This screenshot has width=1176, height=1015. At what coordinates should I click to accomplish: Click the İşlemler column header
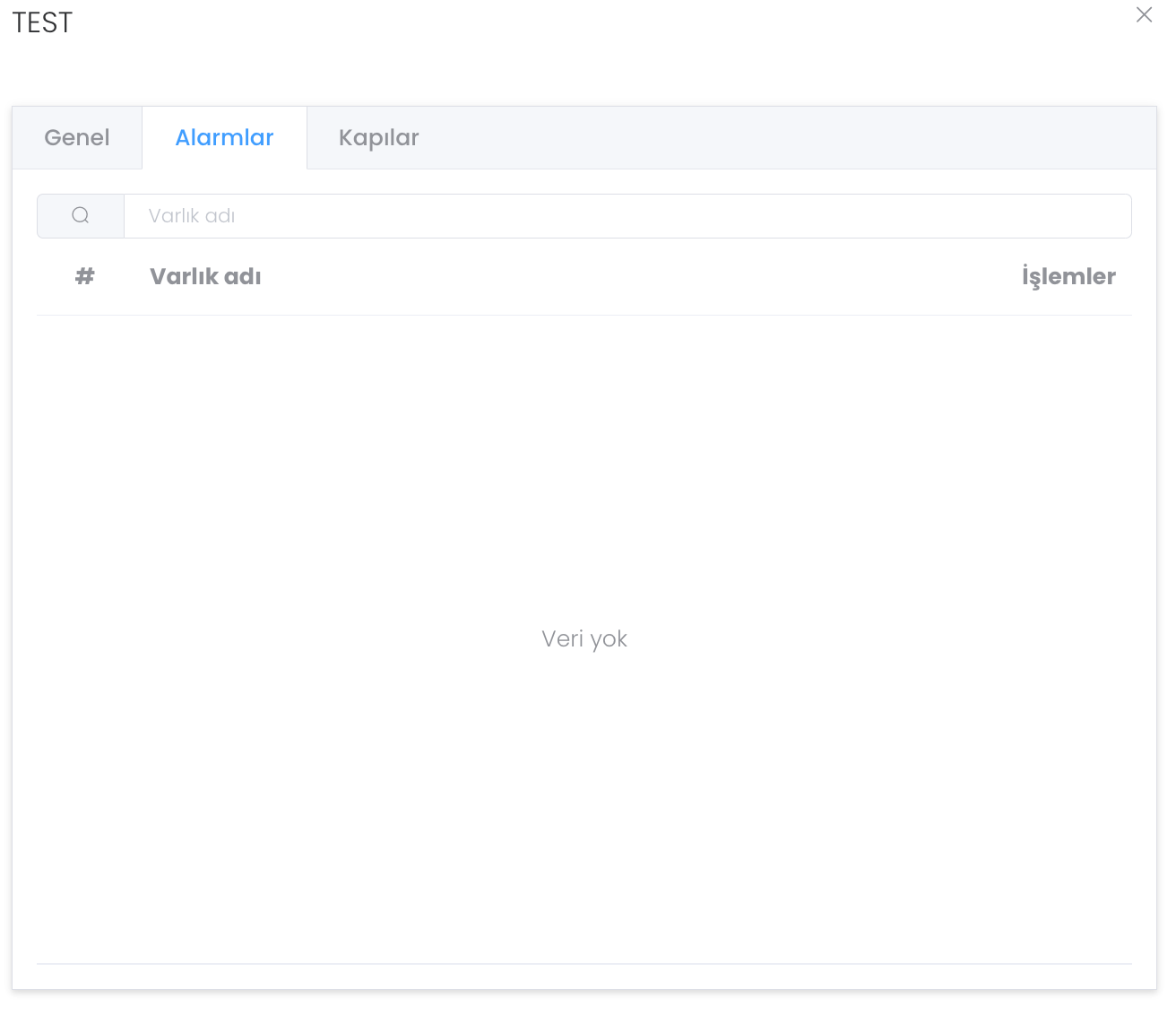(1068, 276)
